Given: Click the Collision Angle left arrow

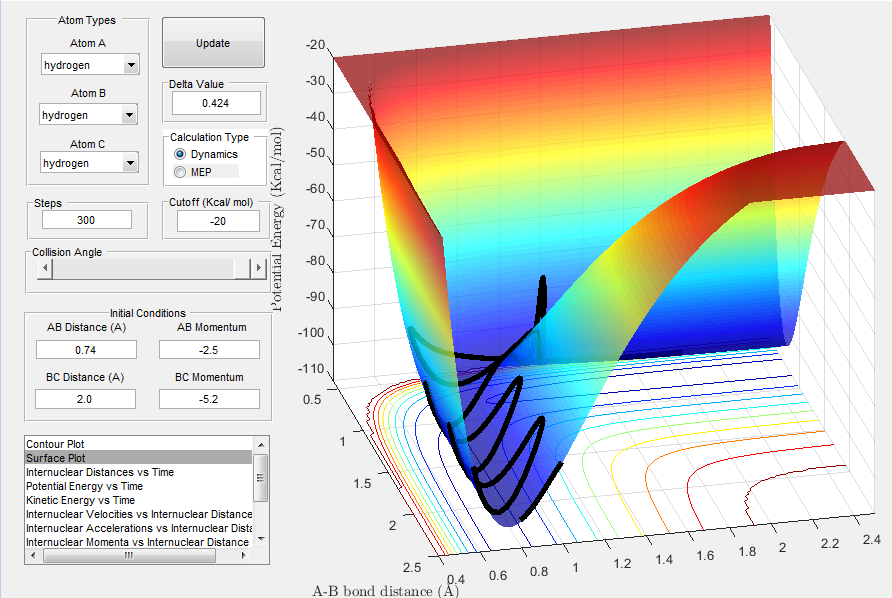Looking at the screenshot, I should [x=45, y=267].
